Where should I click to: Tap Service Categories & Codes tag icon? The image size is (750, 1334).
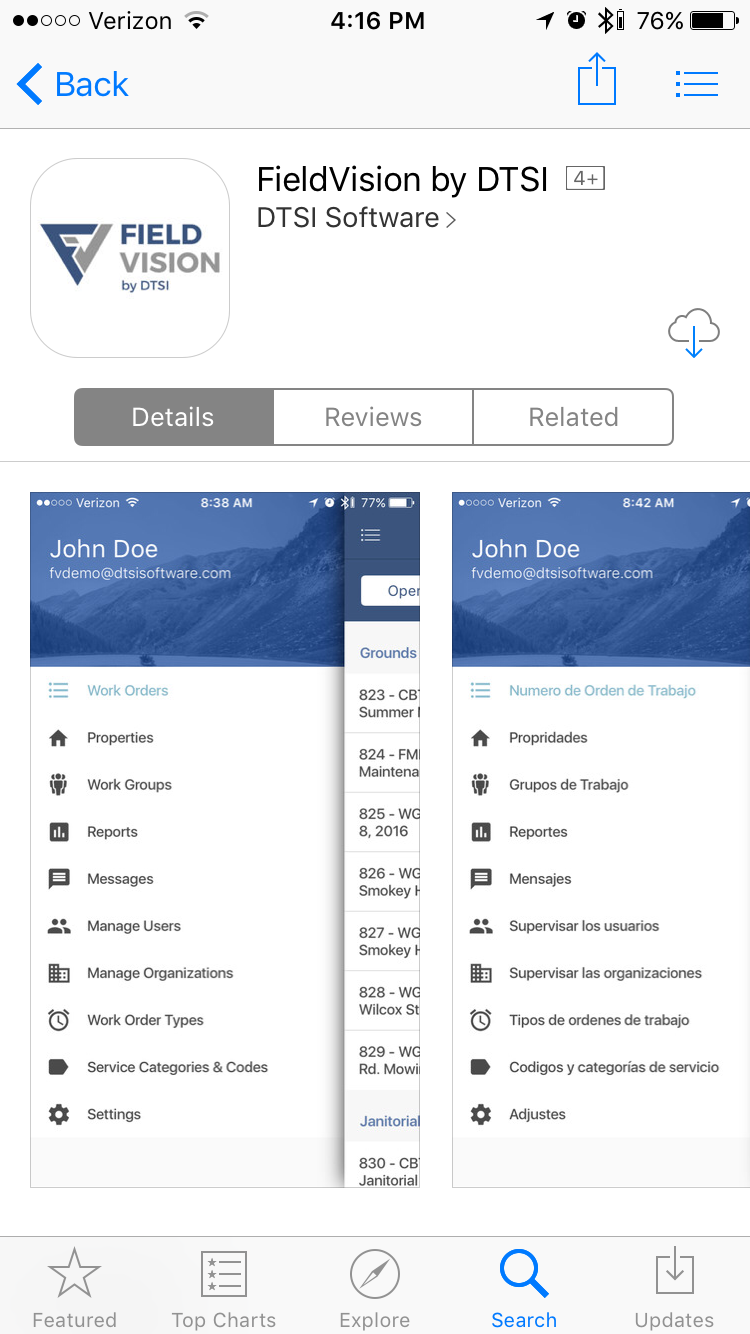pos(59,1067)
